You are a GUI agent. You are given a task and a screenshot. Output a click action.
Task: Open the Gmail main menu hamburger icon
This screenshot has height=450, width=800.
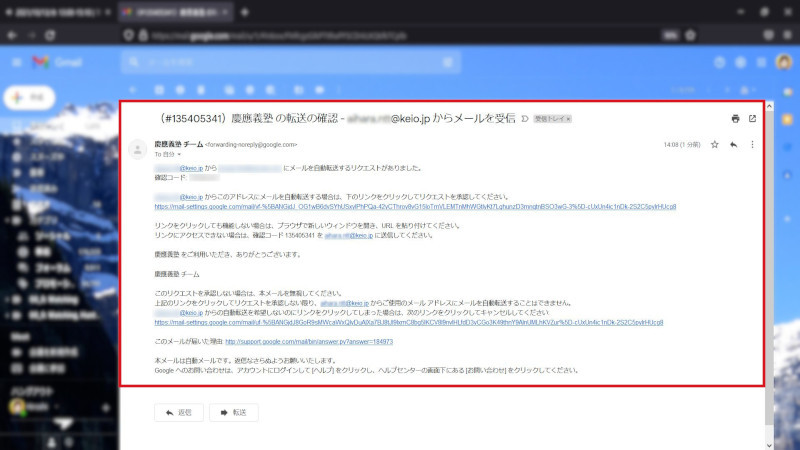[x=17, y=62]
